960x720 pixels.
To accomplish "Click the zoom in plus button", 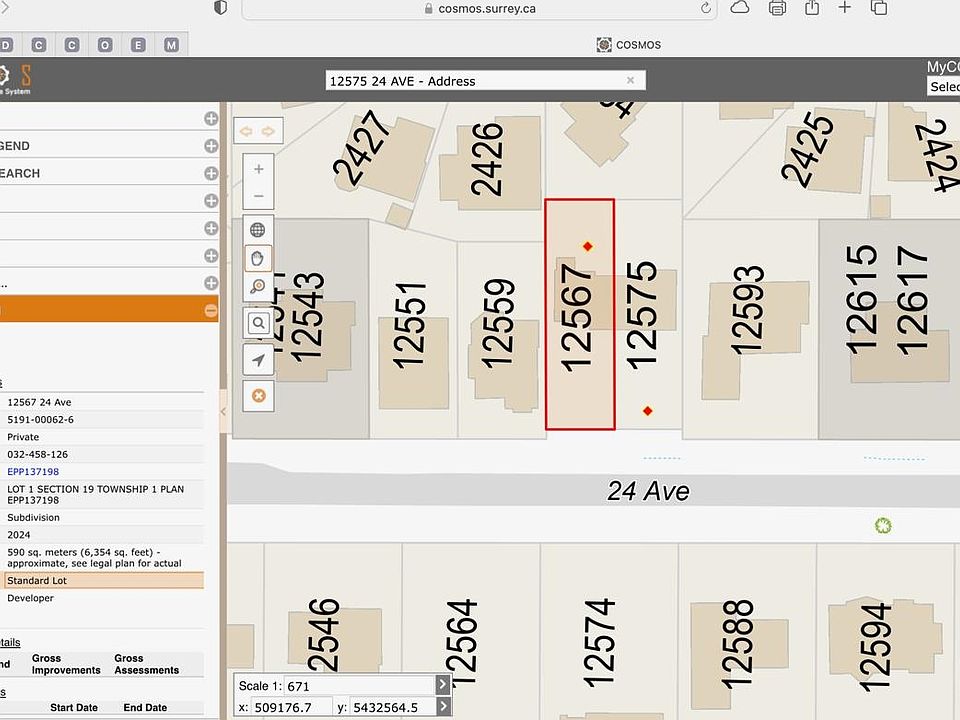I will 259,169.
